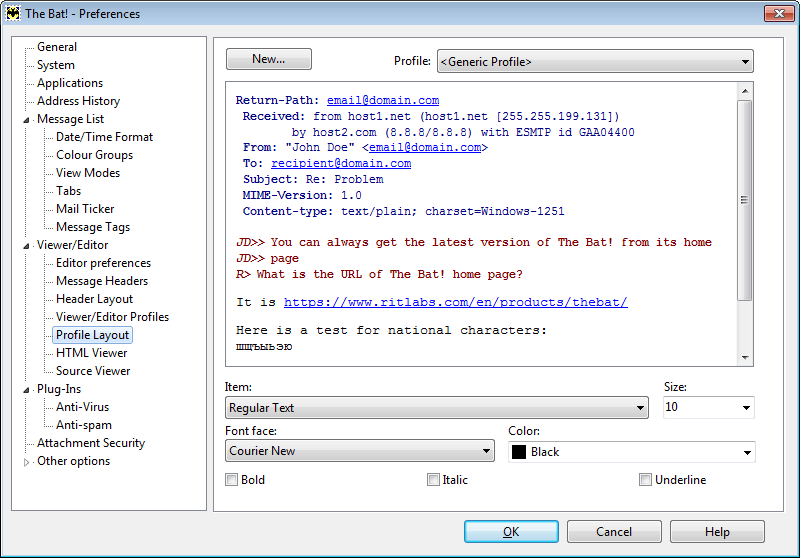Select Address History in the tree
The width and height of the screenshot is (800, 558).
pos(79,101)
